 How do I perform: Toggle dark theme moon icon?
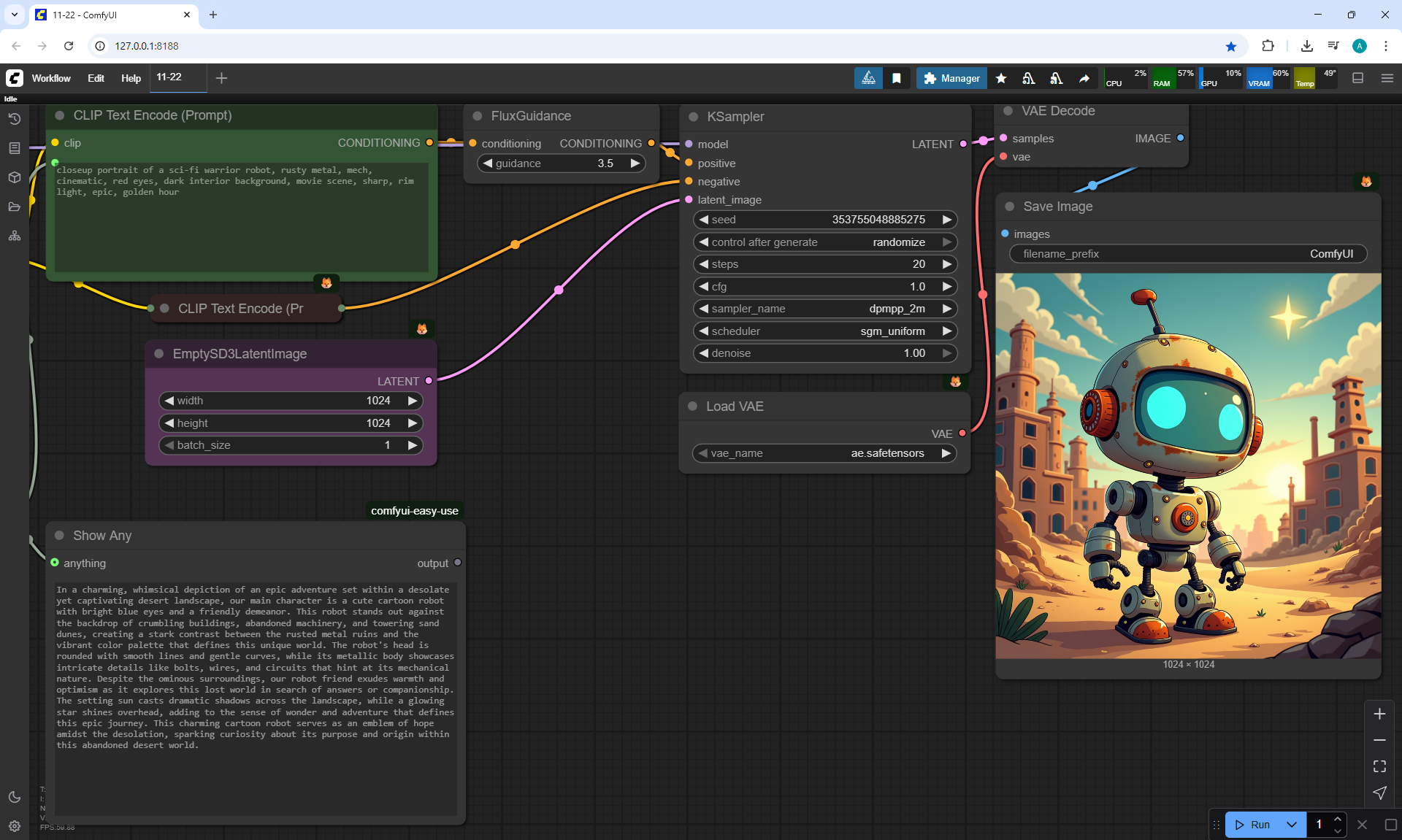pos(15,797)
